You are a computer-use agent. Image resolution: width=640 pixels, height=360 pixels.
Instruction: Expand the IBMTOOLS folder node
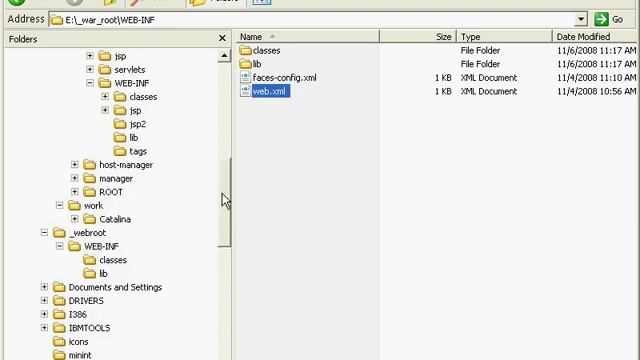click(x=44, y=327)
